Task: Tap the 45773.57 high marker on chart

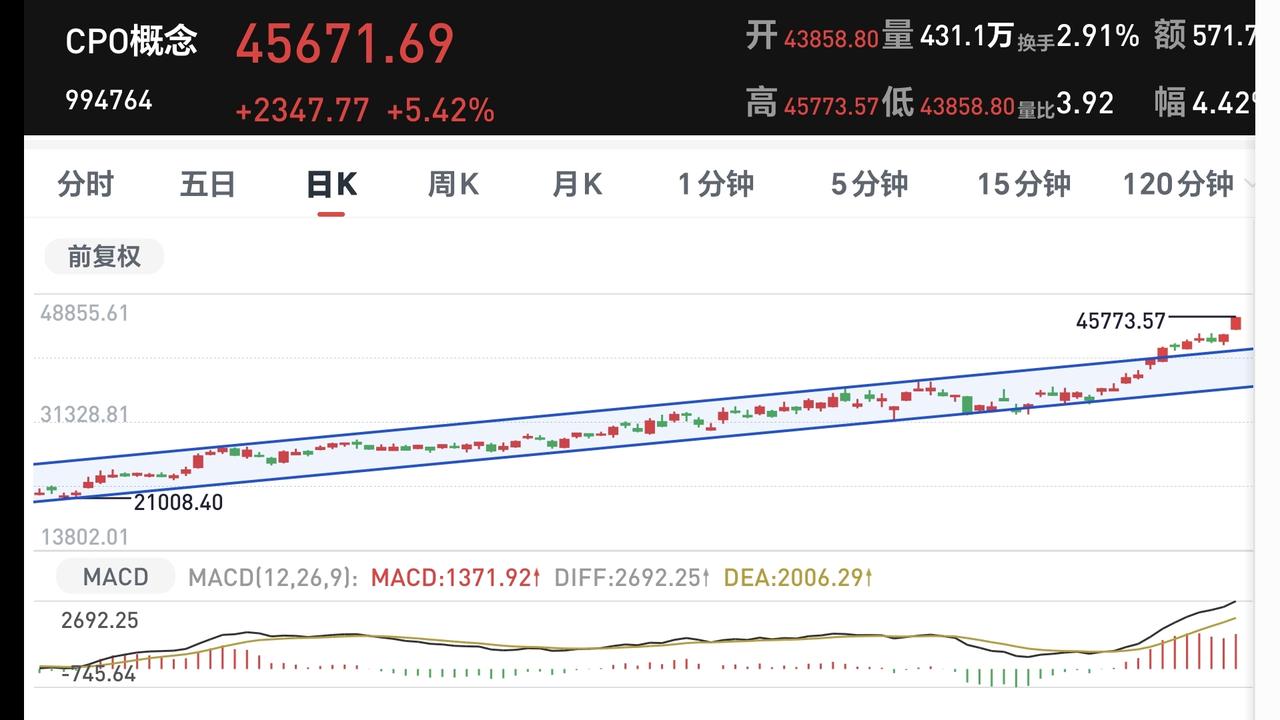Action: (x=1121, y=321)
